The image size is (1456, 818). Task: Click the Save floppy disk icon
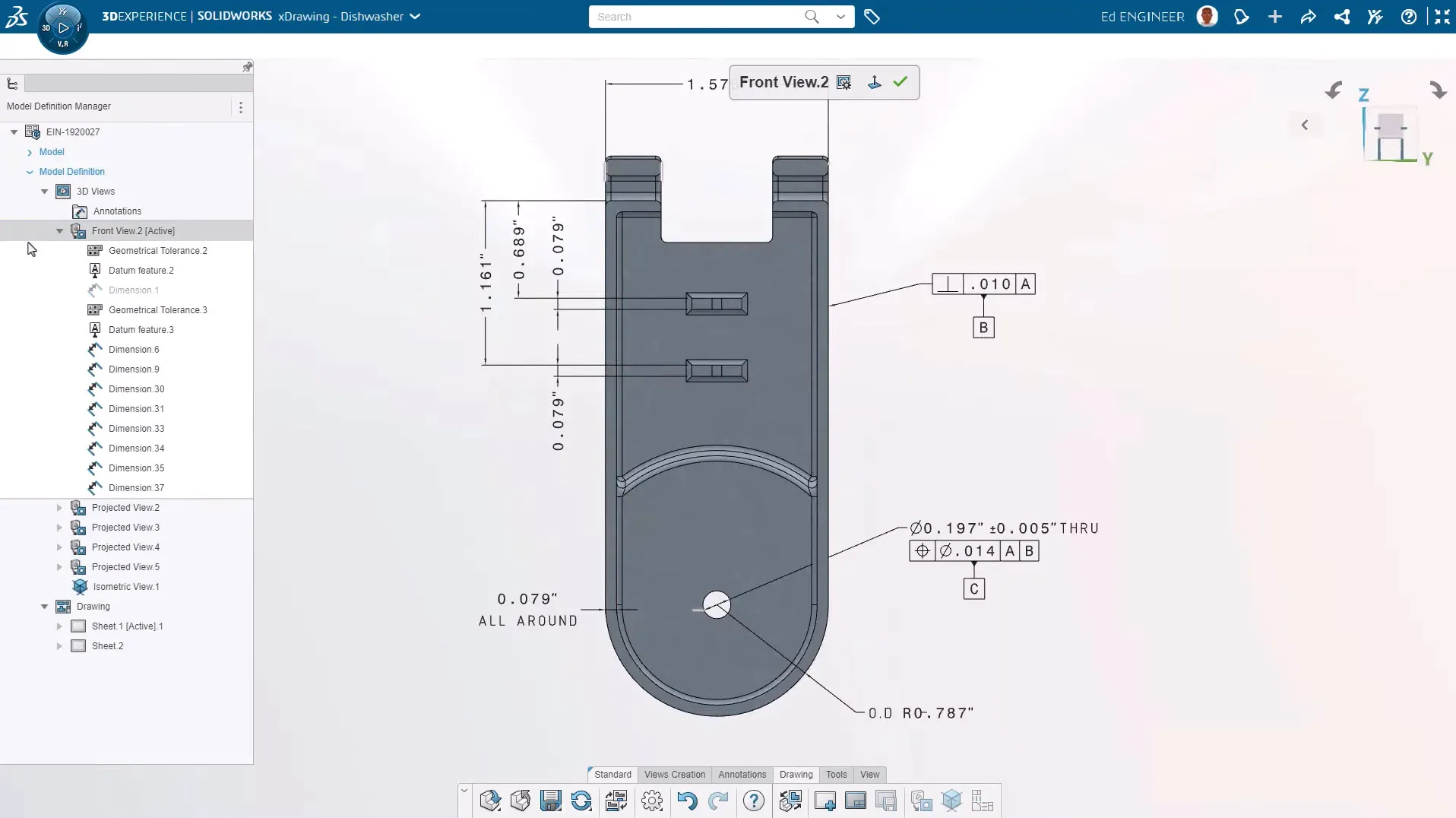pyautogui.click(x=550, y=801)
